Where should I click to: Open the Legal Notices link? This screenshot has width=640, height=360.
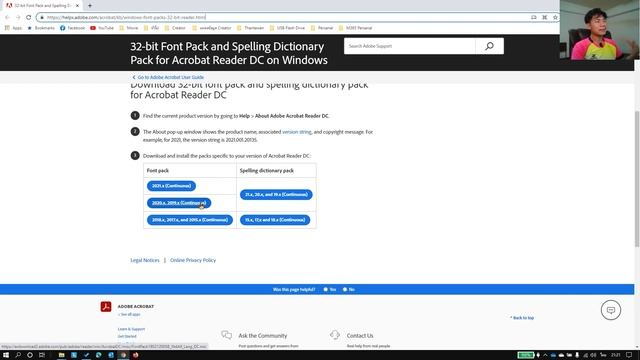pyautogui.click(x=145, y=260)
